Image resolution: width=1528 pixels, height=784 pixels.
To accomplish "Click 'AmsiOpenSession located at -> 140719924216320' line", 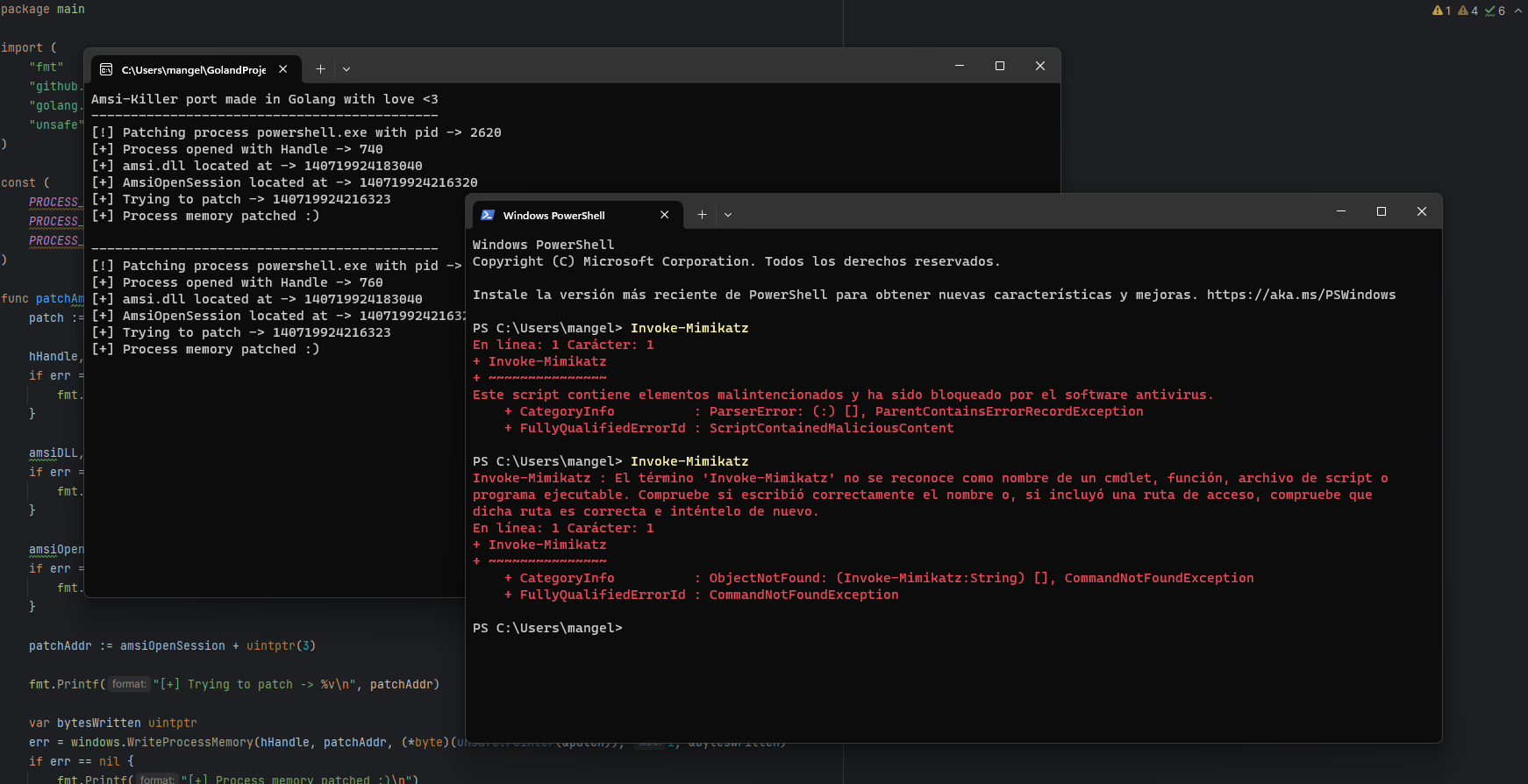I will (284, 182).
